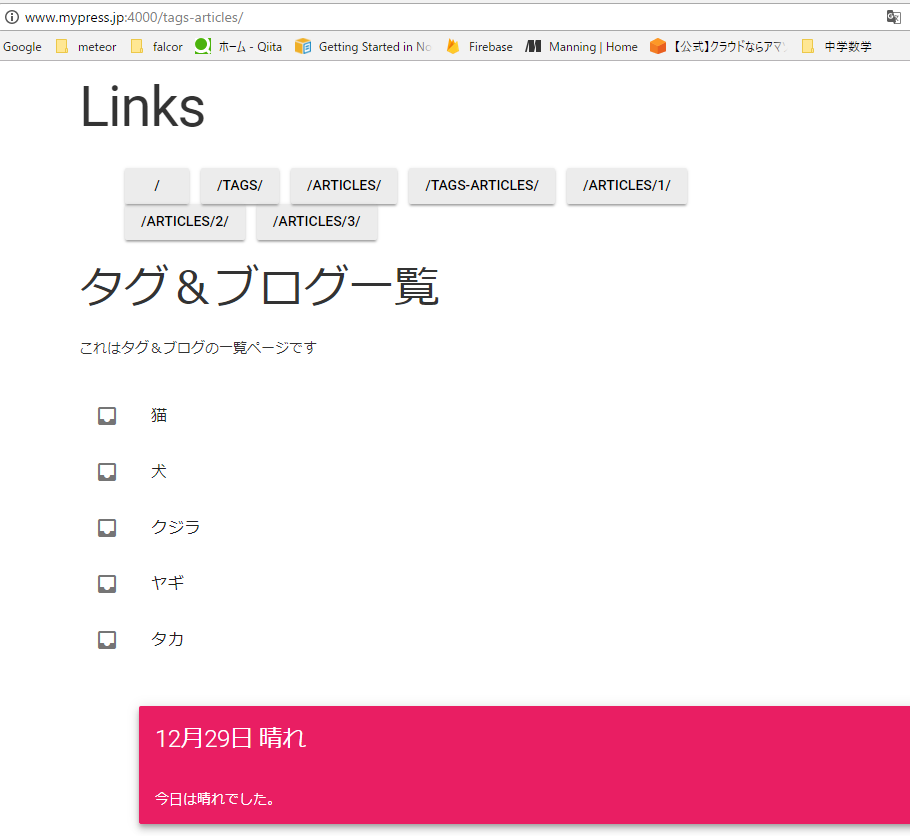
Task: Click the 12月29日 晴れ article title
Action: click(231, 738)
